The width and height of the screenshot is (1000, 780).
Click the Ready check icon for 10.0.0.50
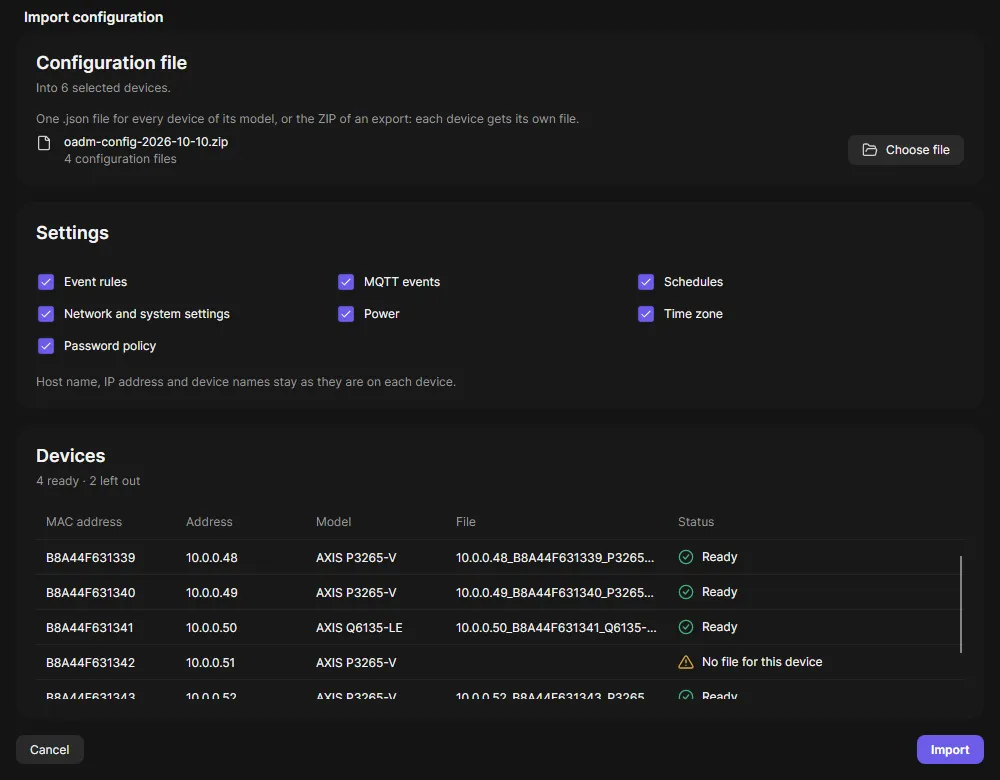(x=686, y=628)
